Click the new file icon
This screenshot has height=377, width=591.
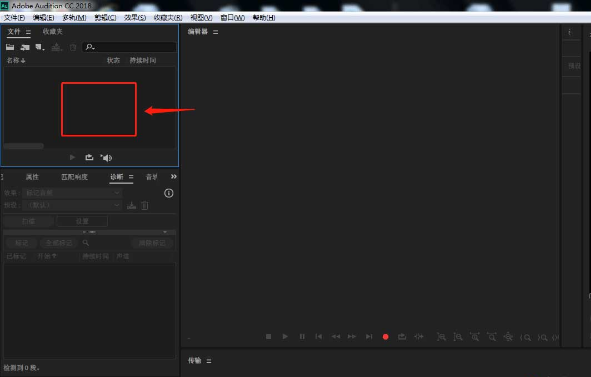point(40,47)
